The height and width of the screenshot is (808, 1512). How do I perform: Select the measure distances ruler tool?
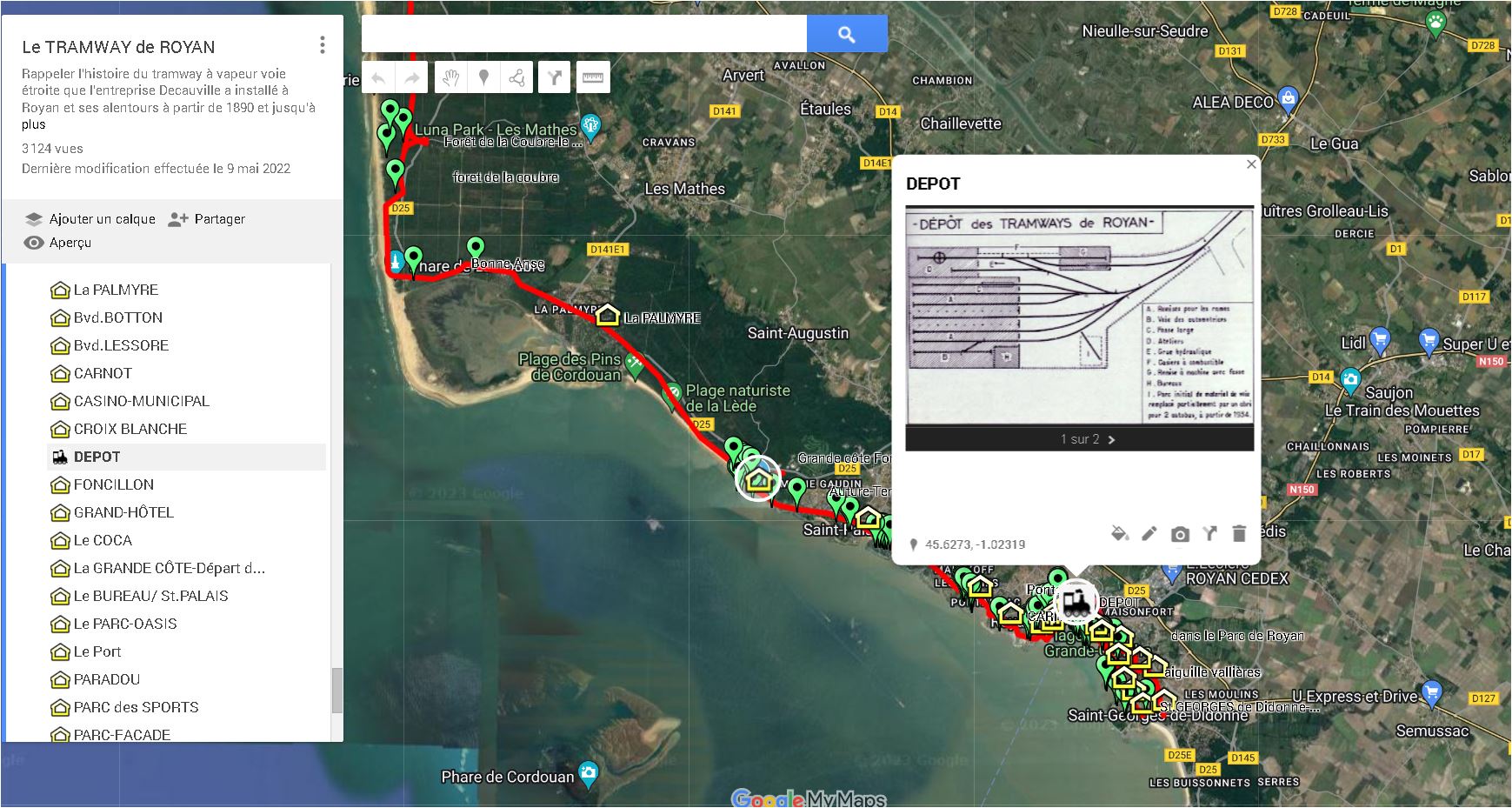pos(593,77)
